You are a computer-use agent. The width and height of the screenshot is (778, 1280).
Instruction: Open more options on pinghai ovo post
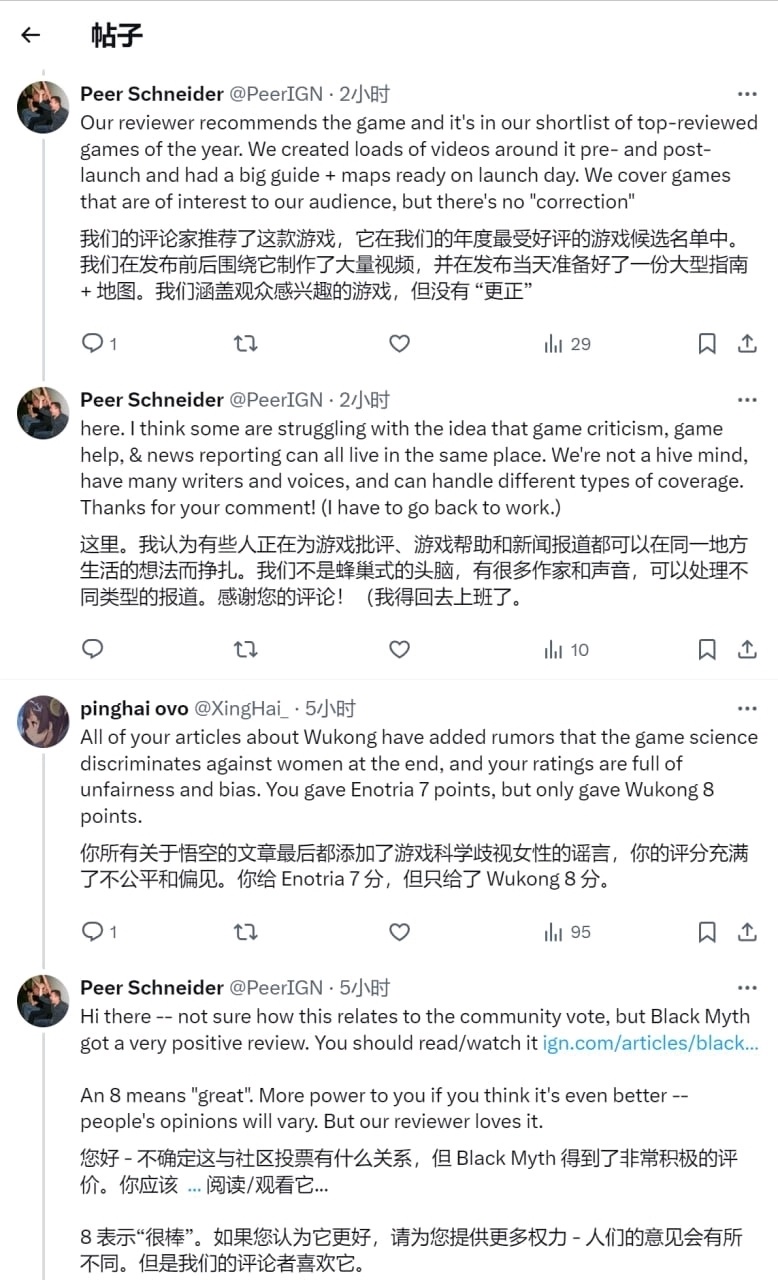pyautogui.click(x=746, y=708)
